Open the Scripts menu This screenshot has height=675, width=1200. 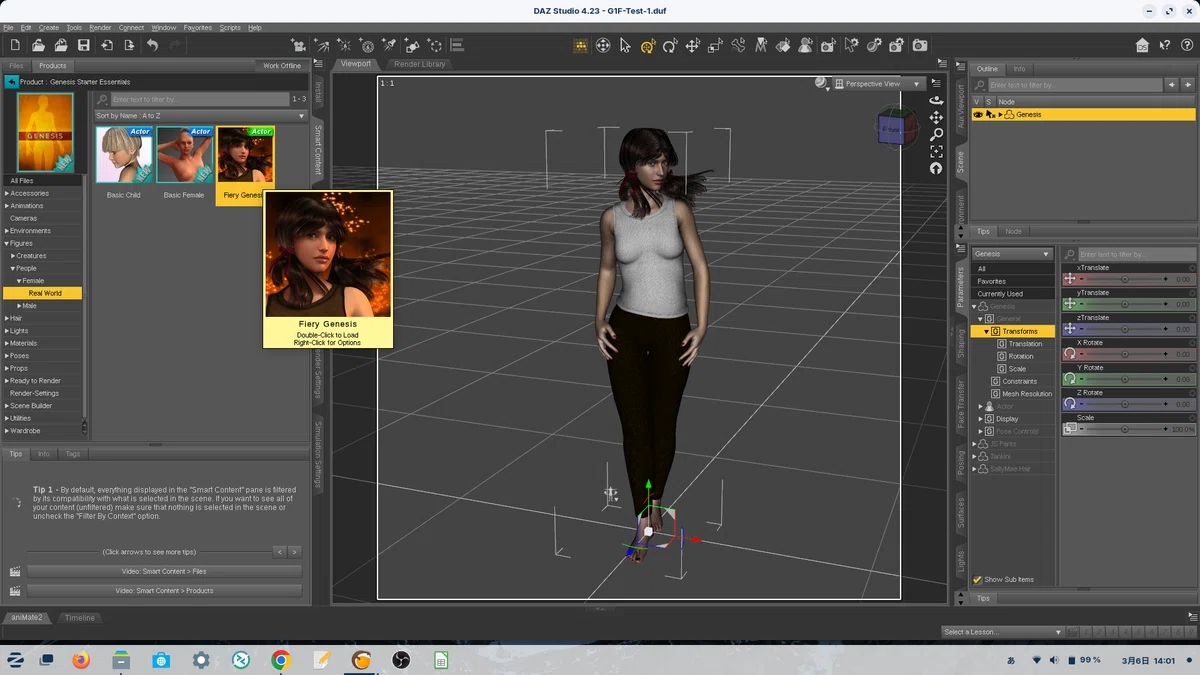point(230,27)
